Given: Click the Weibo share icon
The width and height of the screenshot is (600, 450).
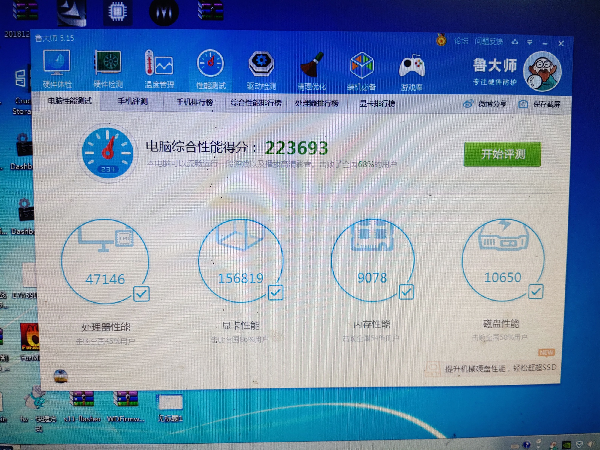Looking at the screenshot, I should 468,103.
